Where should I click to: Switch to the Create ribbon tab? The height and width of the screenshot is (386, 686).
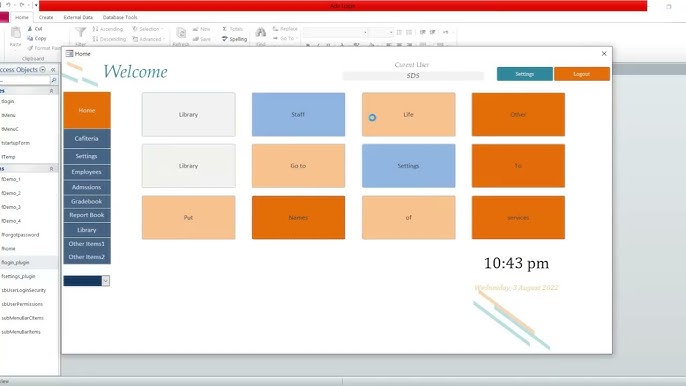(x=46, y=18)
